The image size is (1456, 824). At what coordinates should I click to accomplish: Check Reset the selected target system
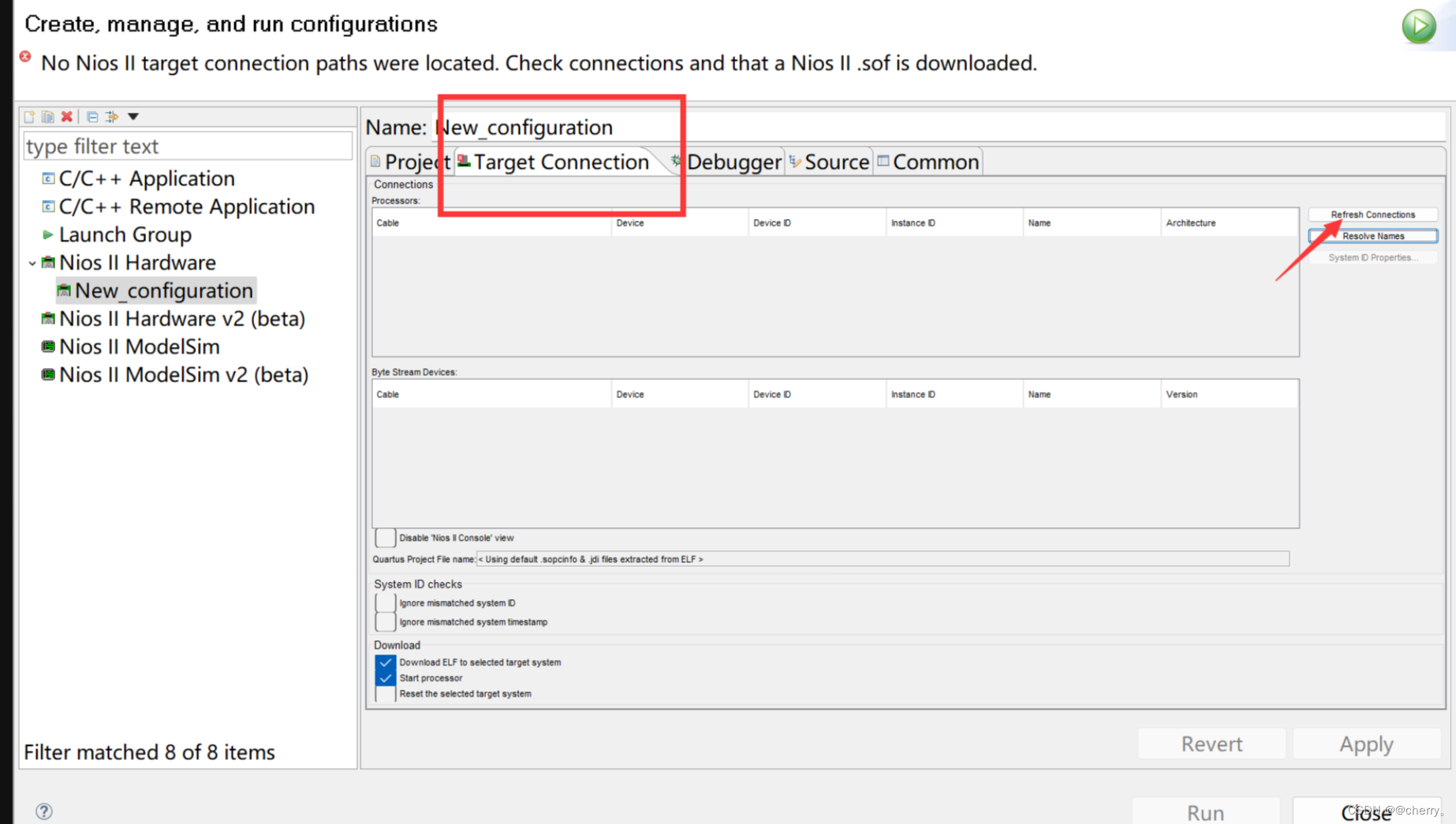pos(385,694)
